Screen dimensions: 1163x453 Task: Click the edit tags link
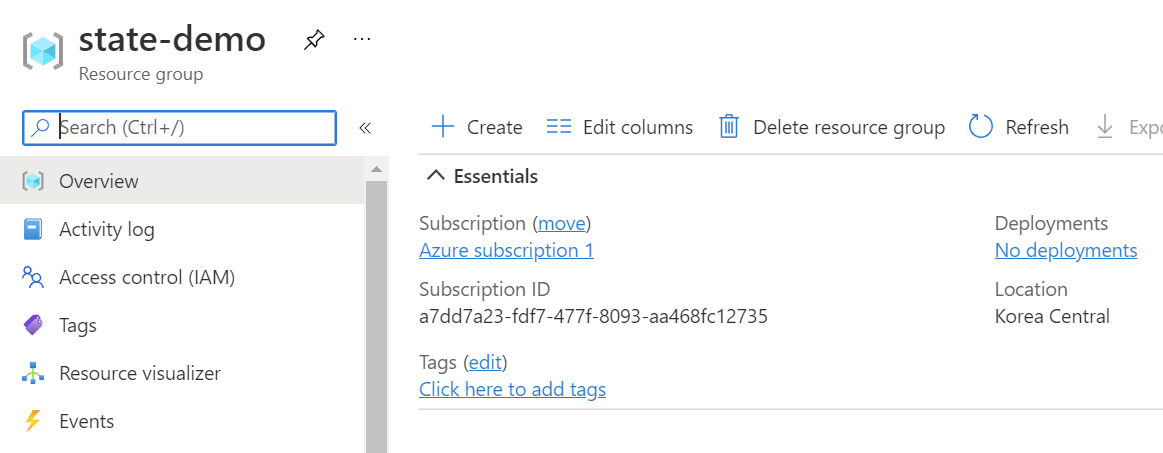[x=485, y=363]
